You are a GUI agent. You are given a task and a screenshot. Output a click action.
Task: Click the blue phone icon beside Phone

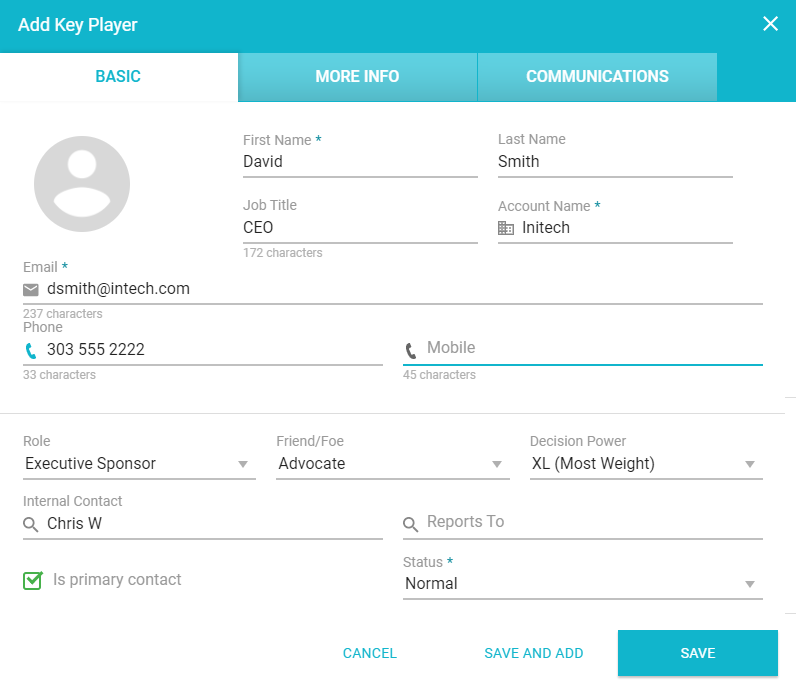coord(31,350)
